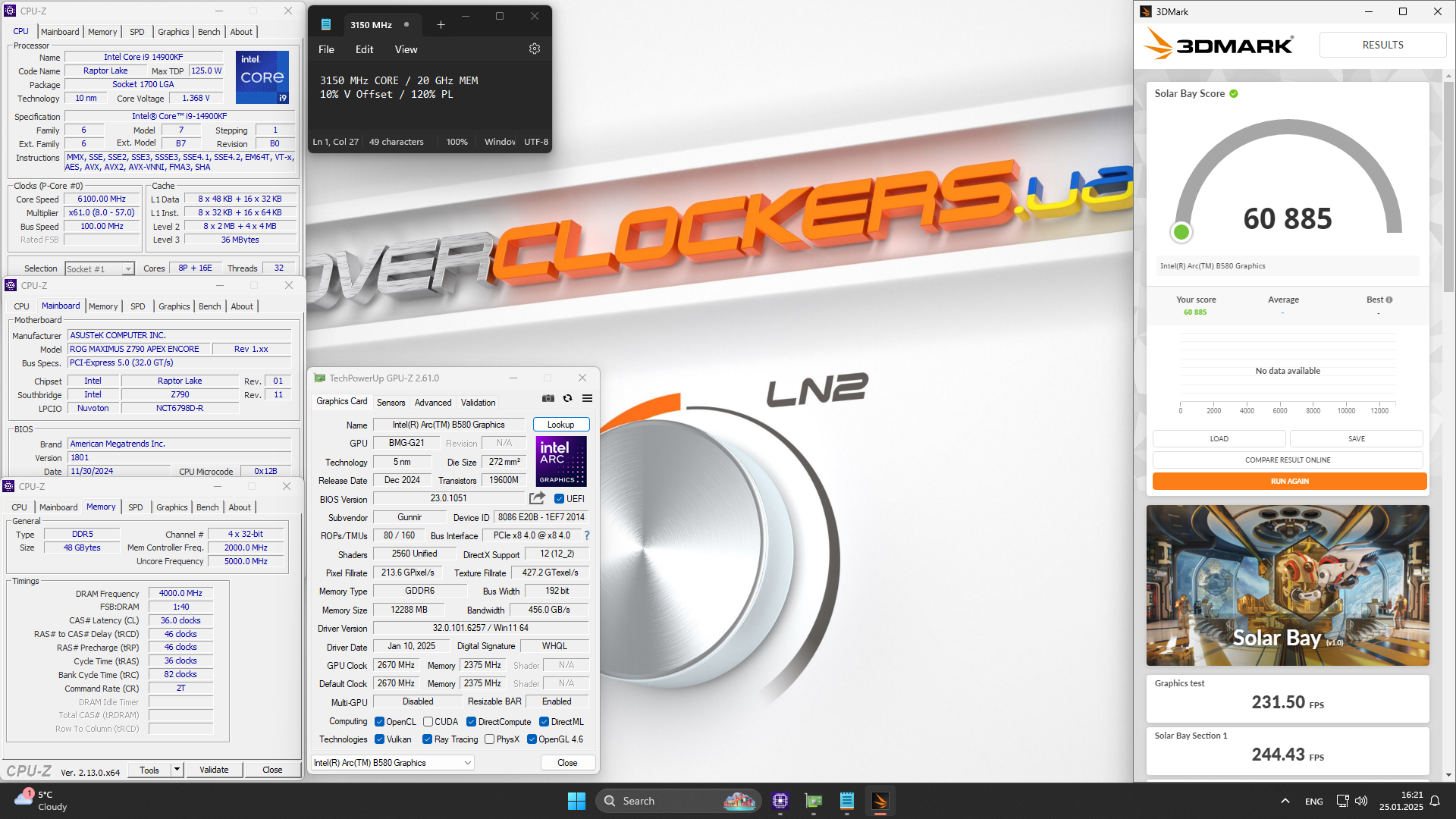
Task: Toggle the DirectML checkbox
Action: (x=544, y=722)
